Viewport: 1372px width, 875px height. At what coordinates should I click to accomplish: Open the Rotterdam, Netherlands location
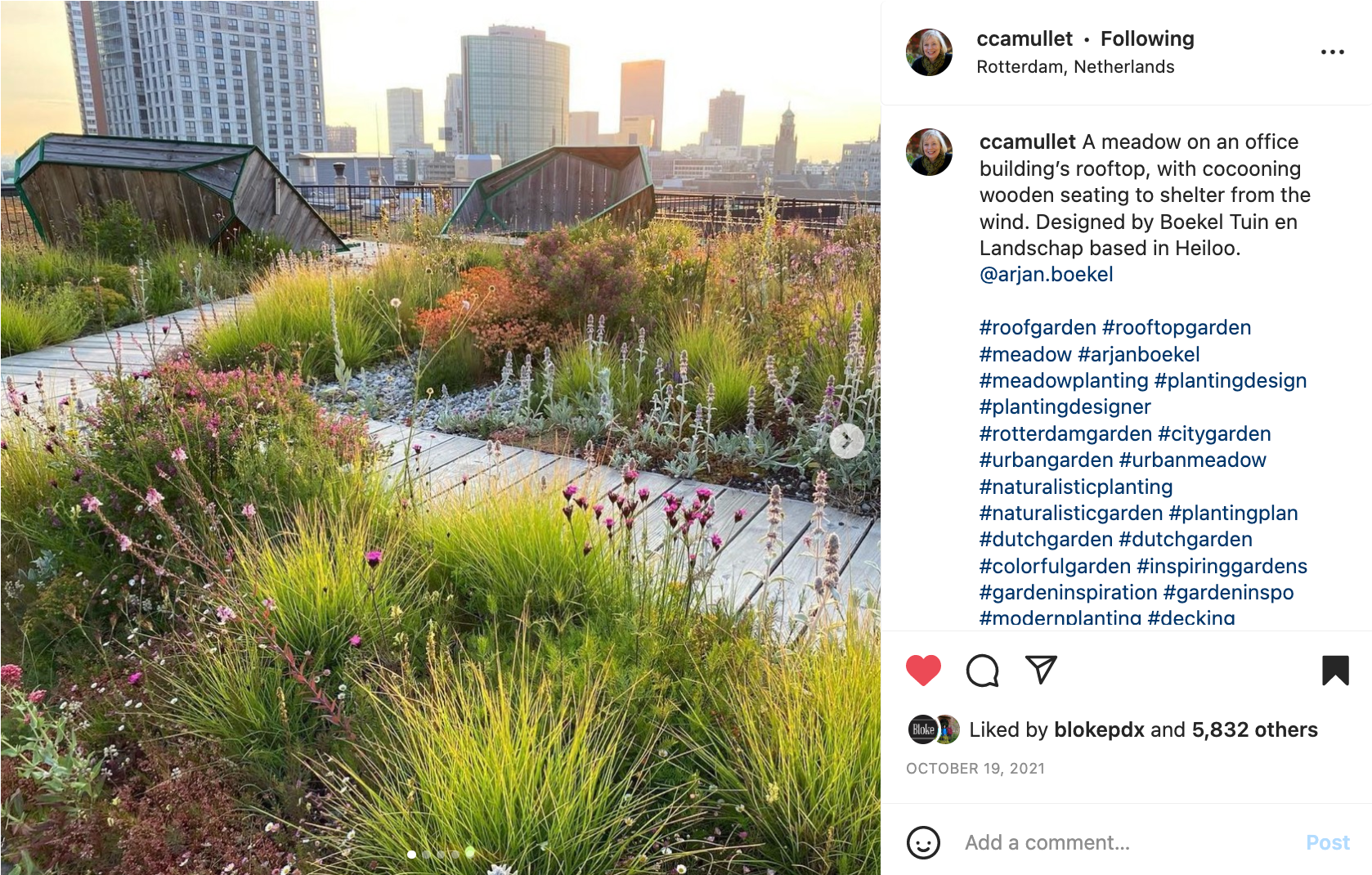[x=1075, y=67]
